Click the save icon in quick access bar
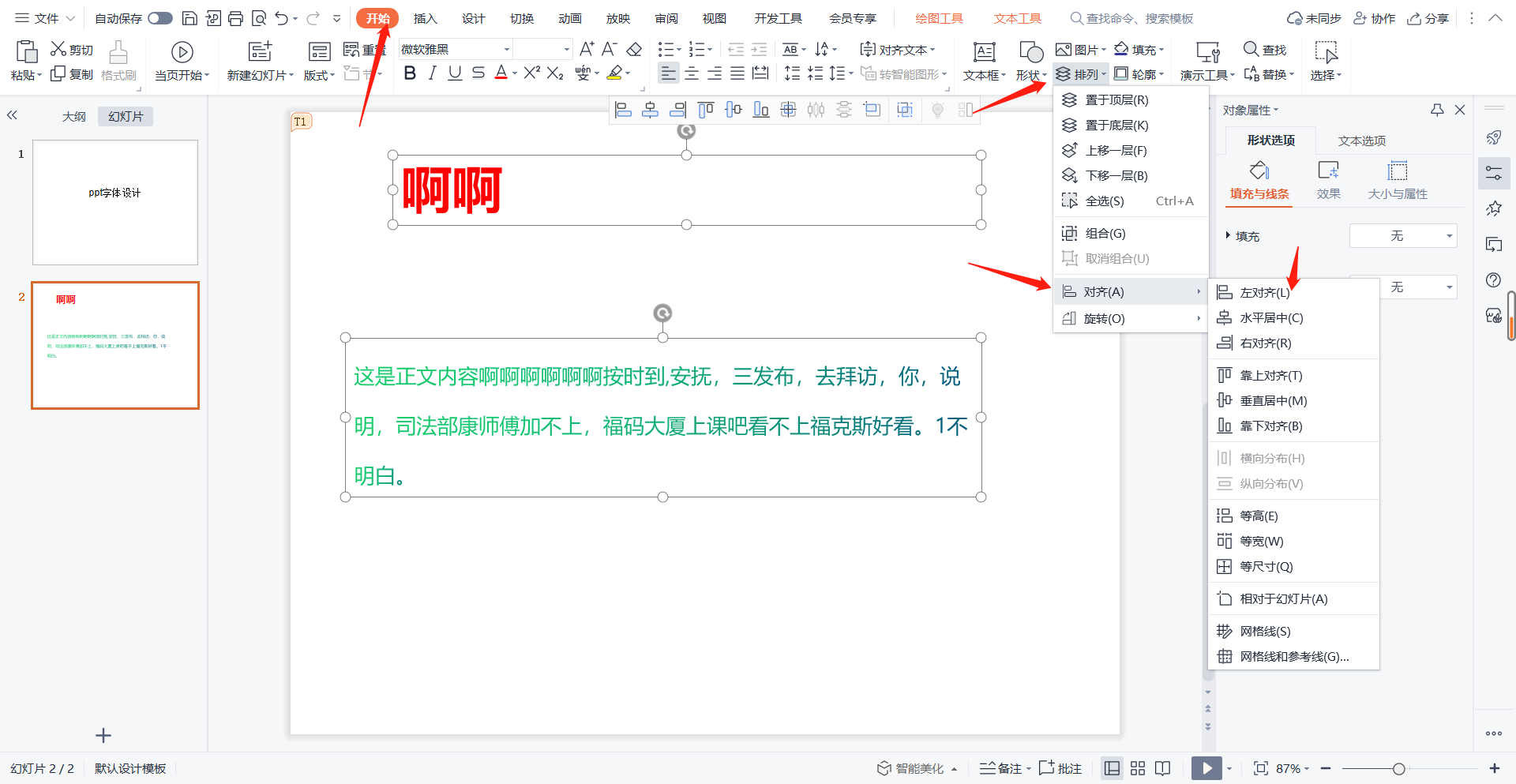The width and height of the screenshot is (1516, 784). click(189, 18)
